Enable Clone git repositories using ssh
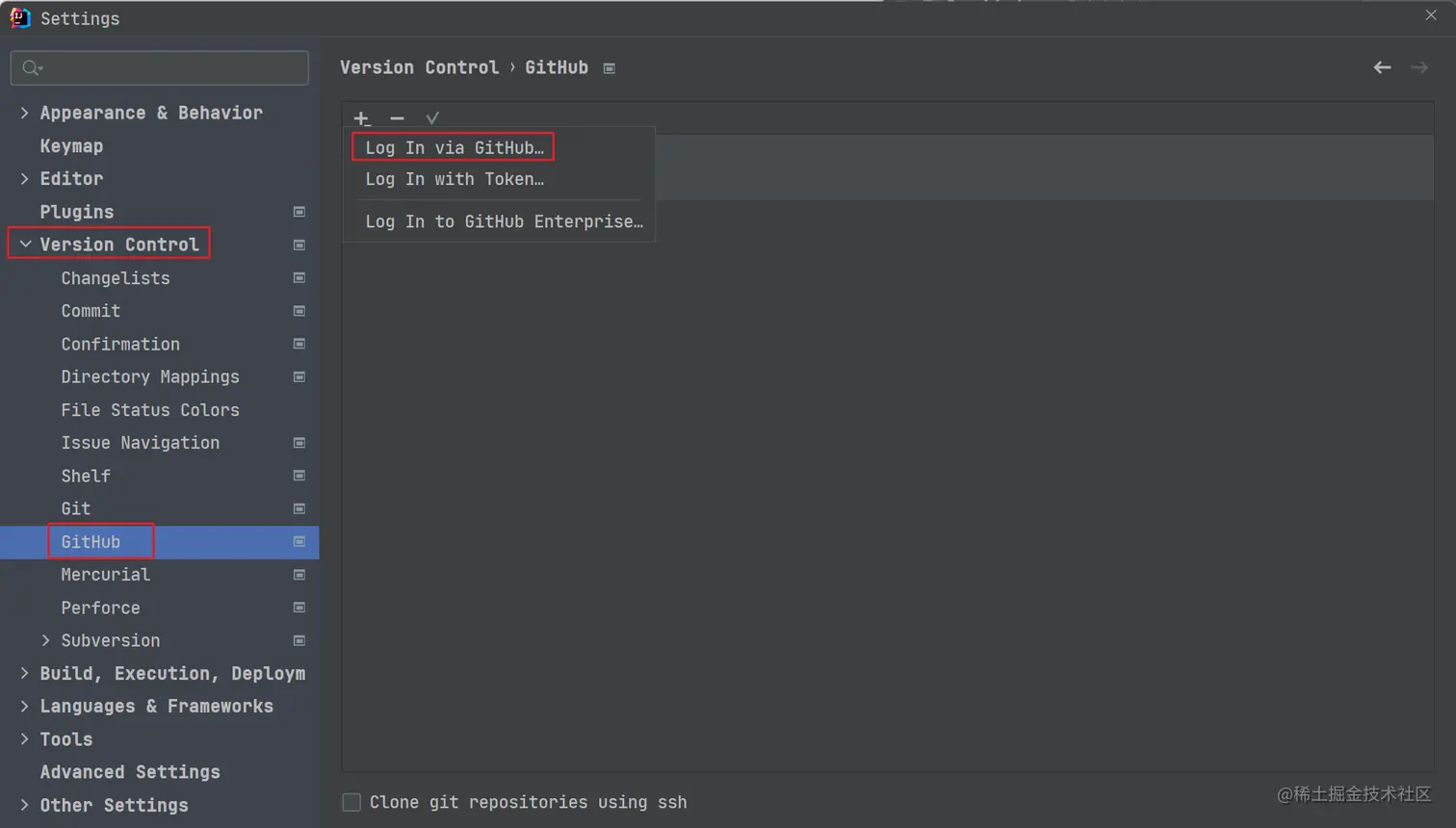1456x828 pixels. (351, 802)
